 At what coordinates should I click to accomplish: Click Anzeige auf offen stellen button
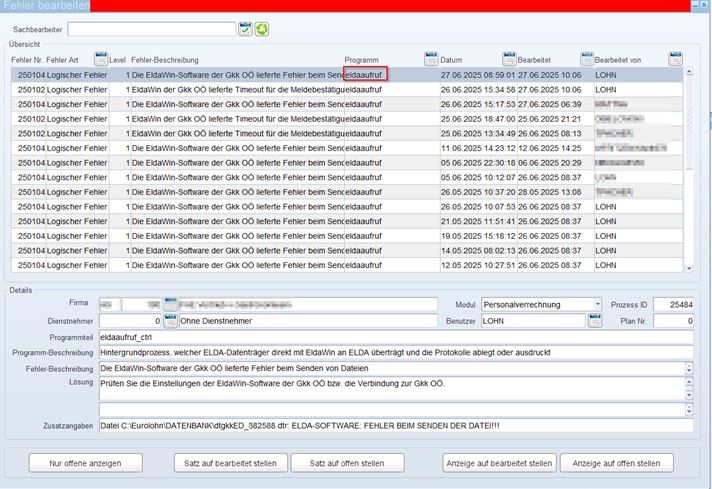616,463
